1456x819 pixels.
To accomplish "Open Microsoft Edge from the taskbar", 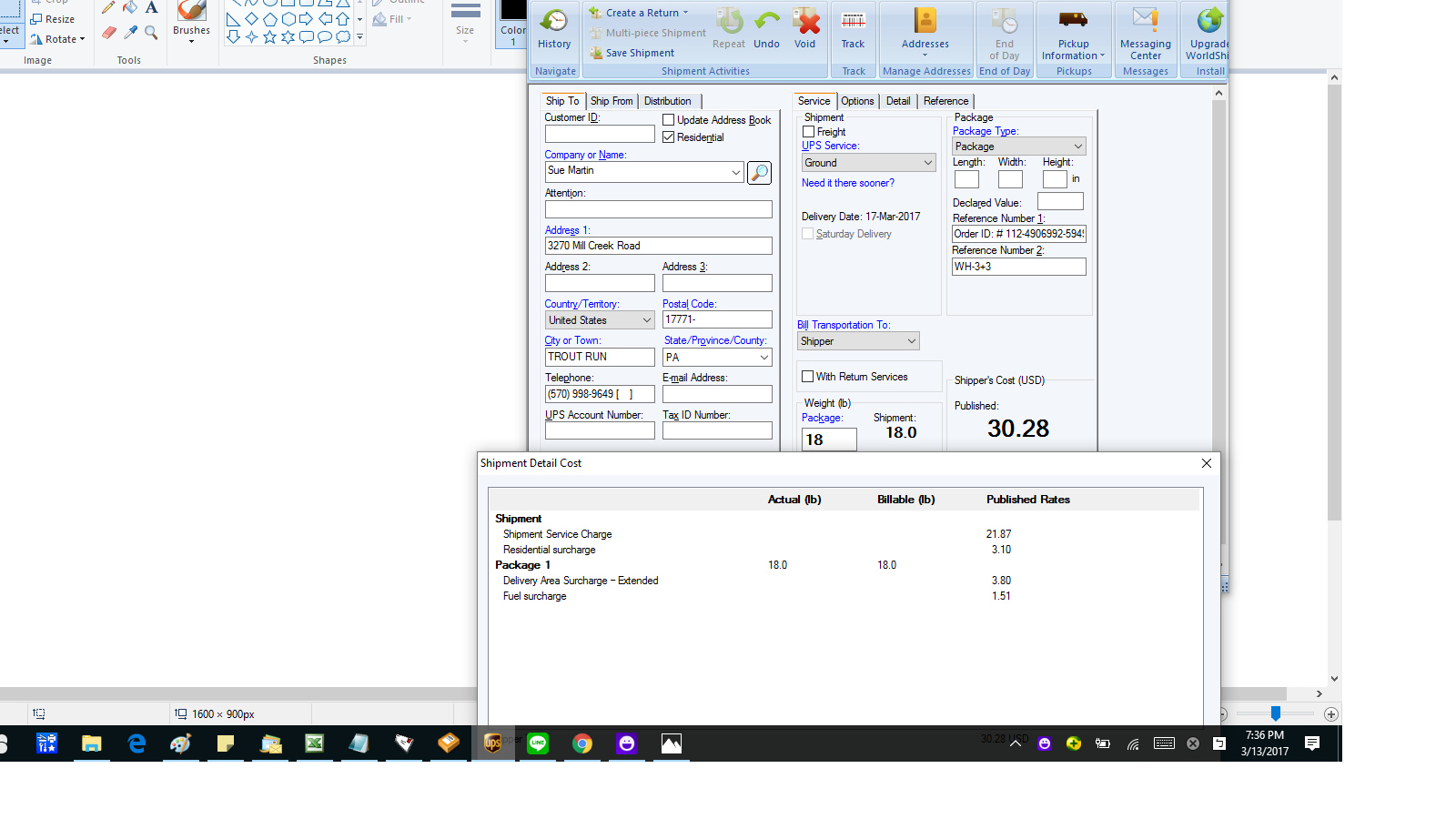I will tap(136, 743).
